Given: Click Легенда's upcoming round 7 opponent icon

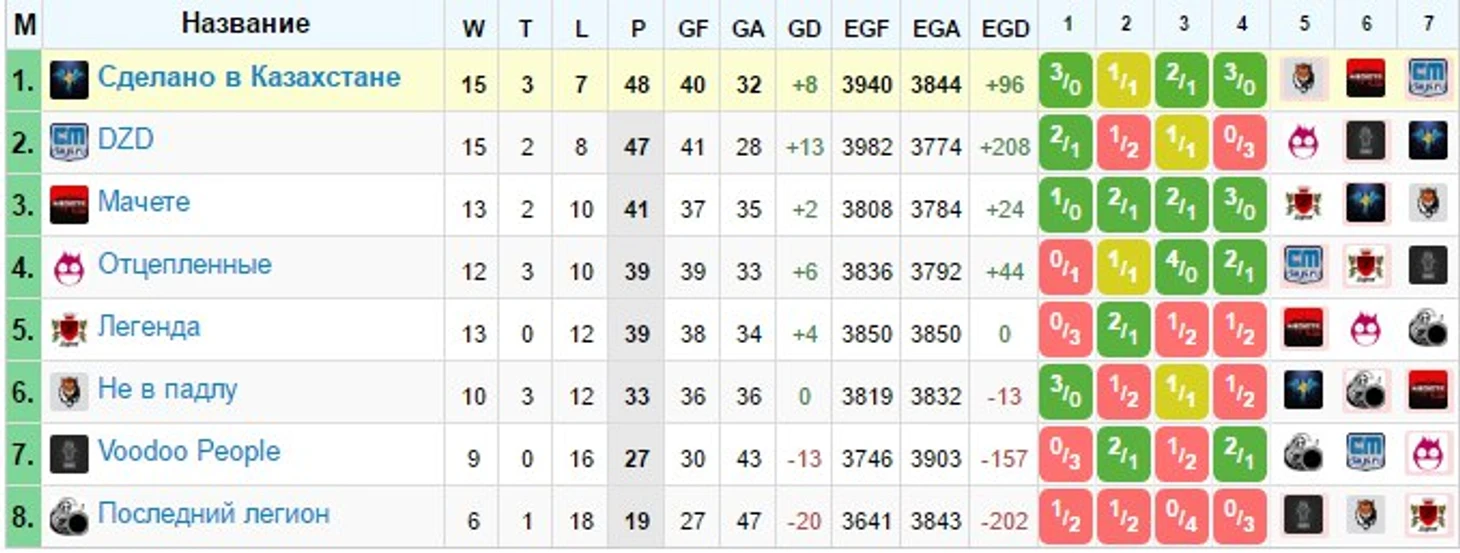Looking at the screenshot, I should tap(1428, 329).
